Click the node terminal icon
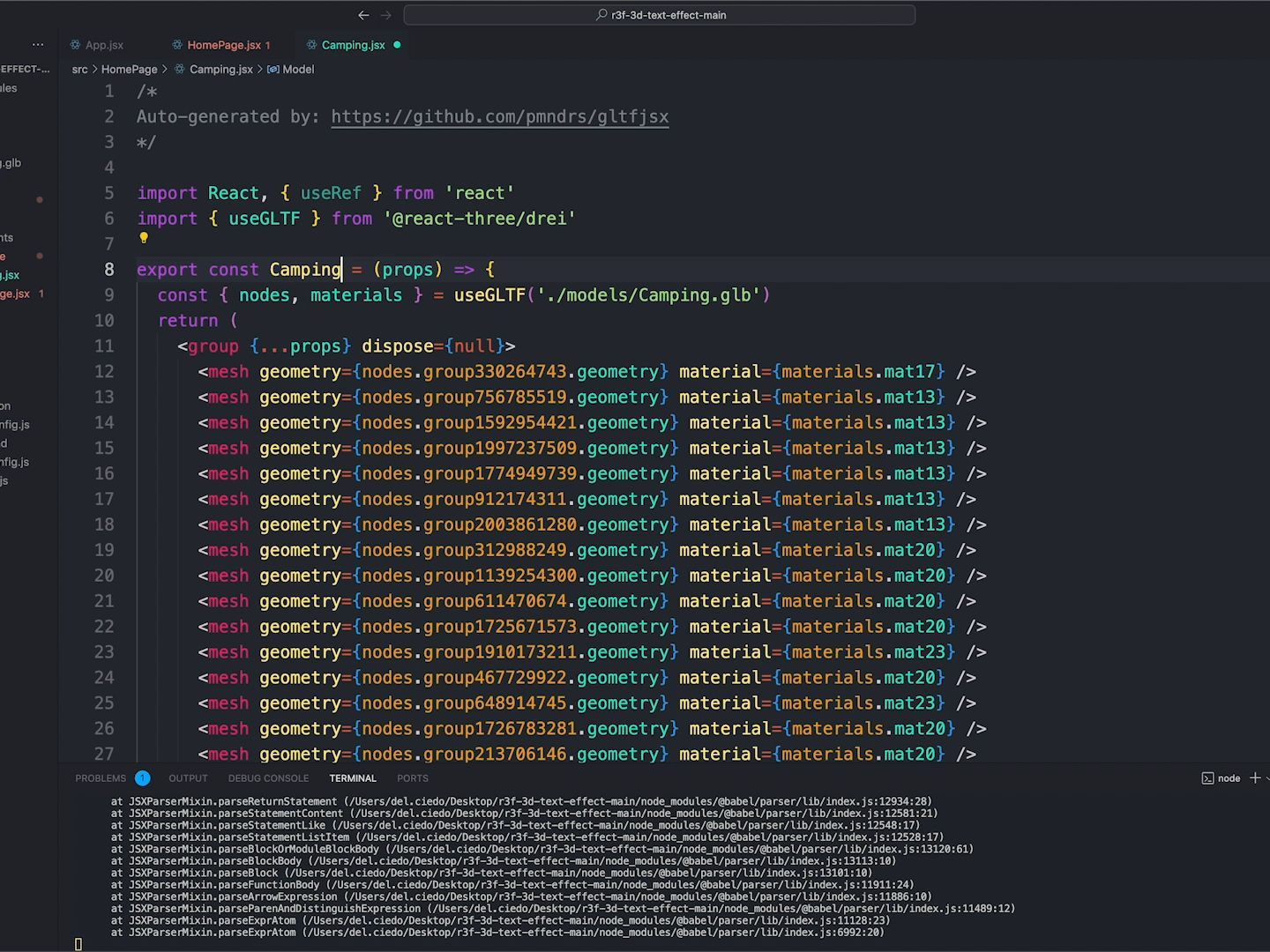 [x=1207, y=778]
